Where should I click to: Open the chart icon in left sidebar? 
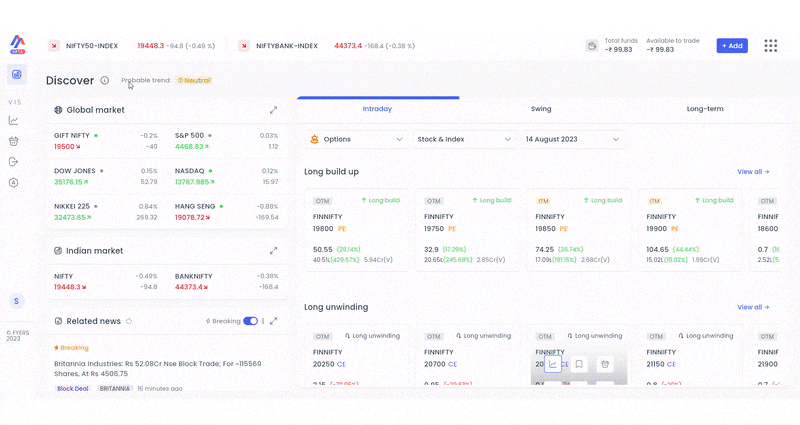pyautogui.click(x=14, y=120)
